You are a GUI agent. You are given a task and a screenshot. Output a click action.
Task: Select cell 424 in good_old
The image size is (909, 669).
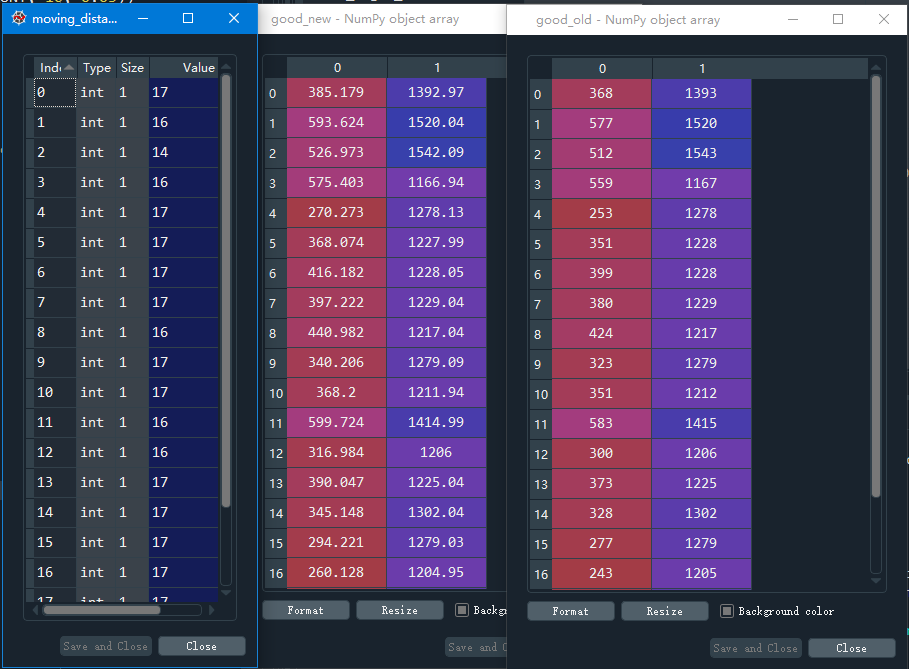(x=601, y=333)
